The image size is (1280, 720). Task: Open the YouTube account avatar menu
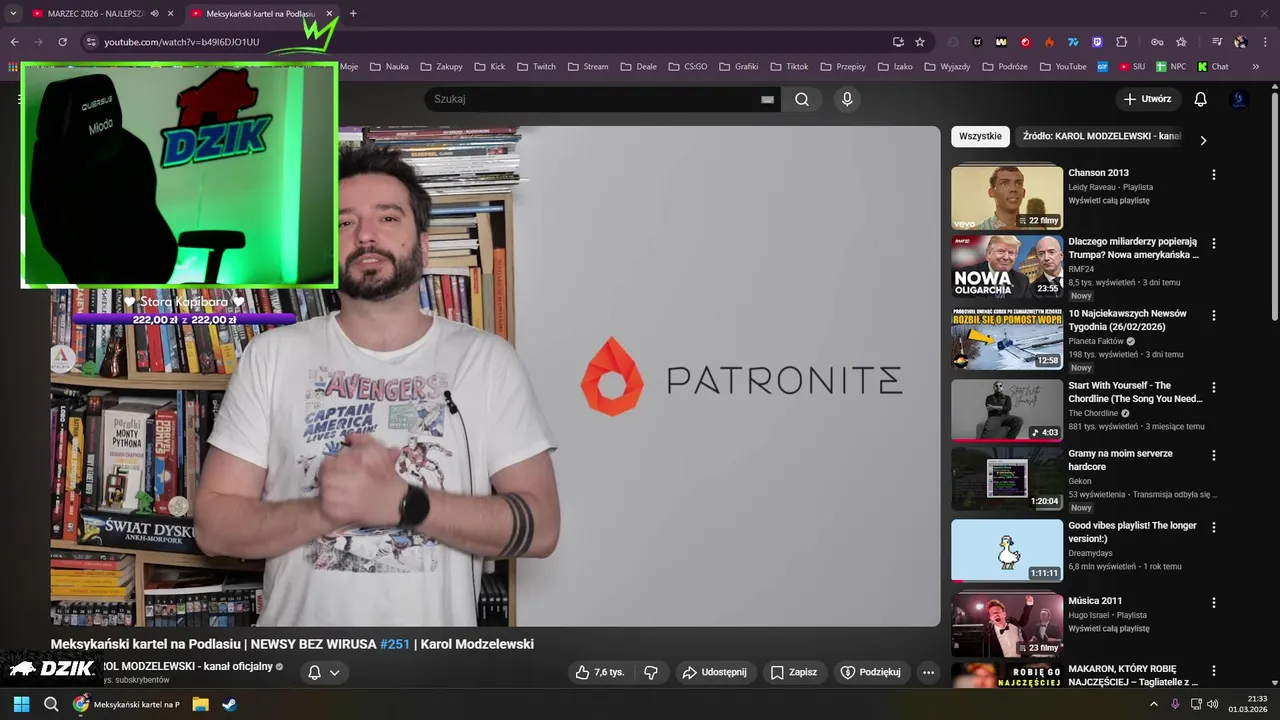click(1239, 99)
